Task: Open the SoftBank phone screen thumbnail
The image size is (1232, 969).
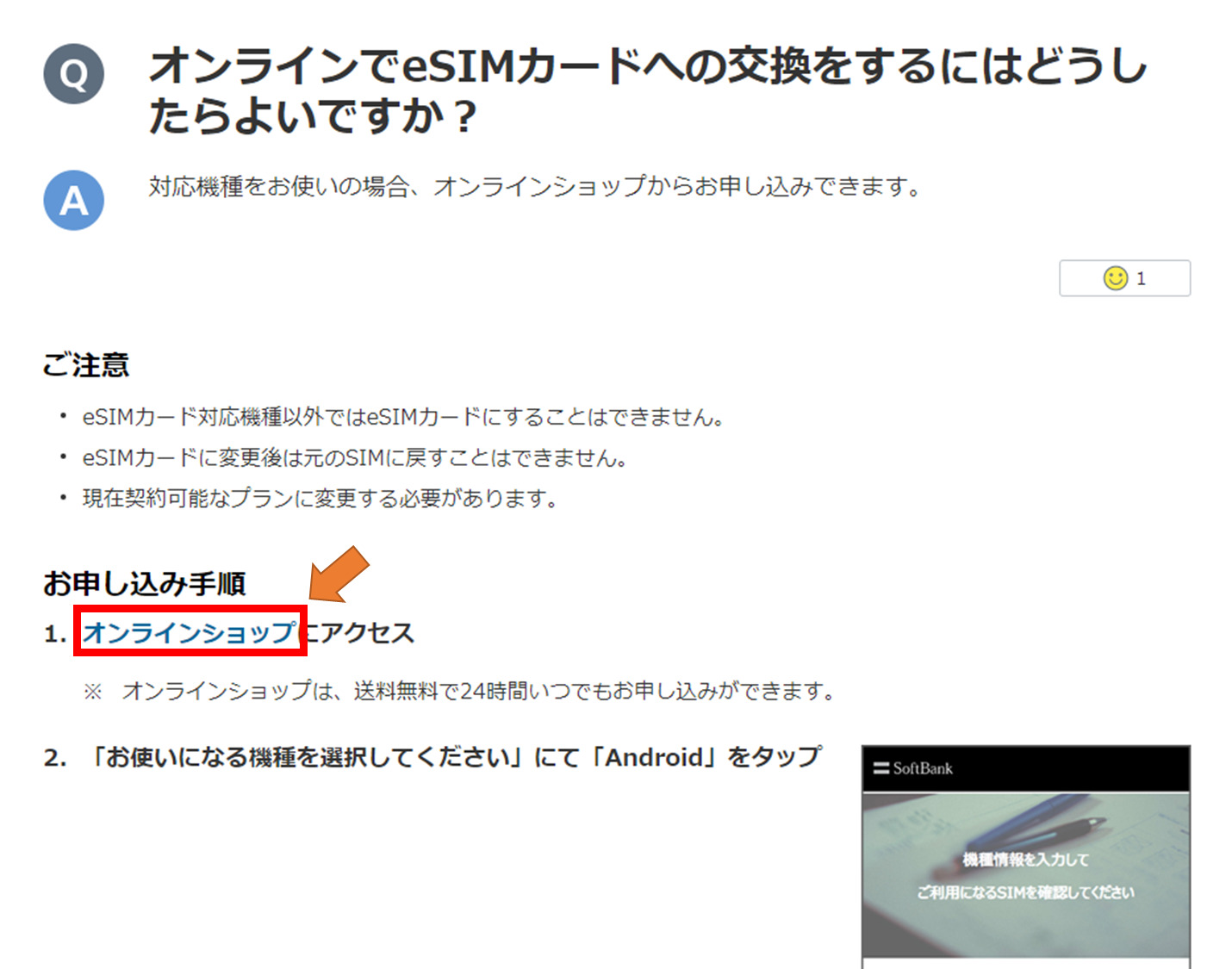Action: click(1026, 857)
